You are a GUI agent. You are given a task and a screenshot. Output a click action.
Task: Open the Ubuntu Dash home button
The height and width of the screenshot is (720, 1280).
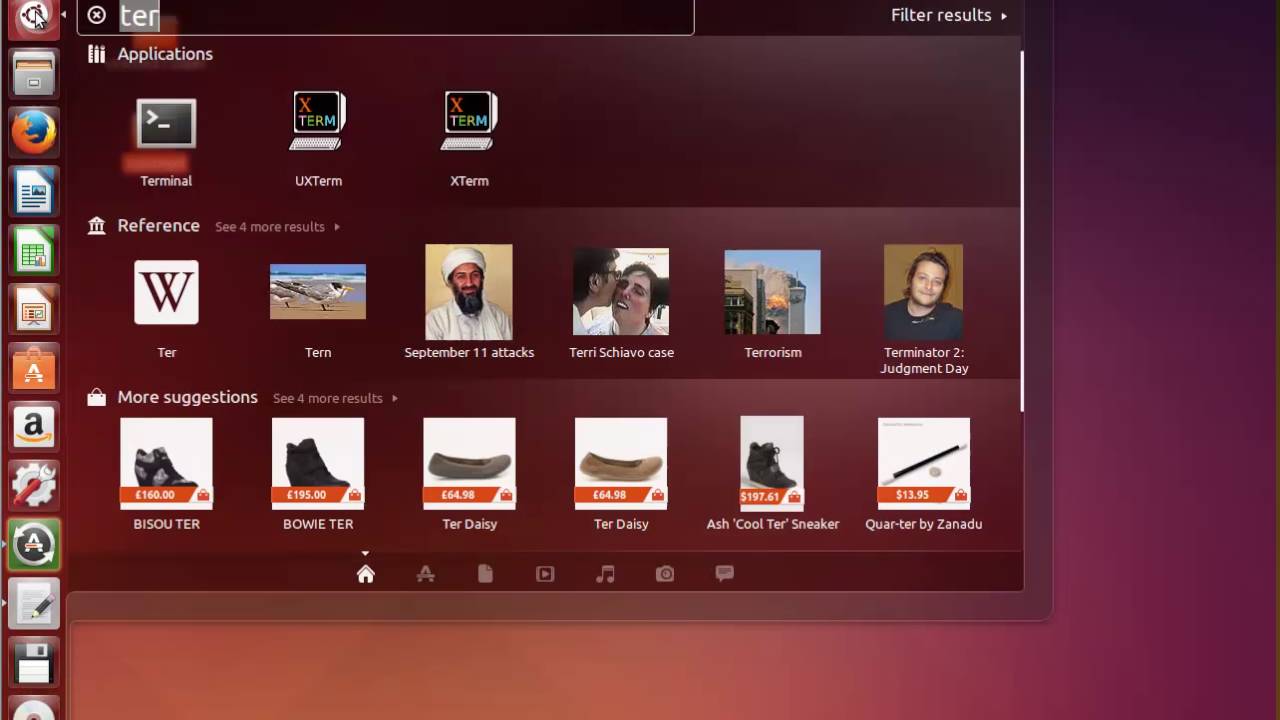tap(34, 17)
